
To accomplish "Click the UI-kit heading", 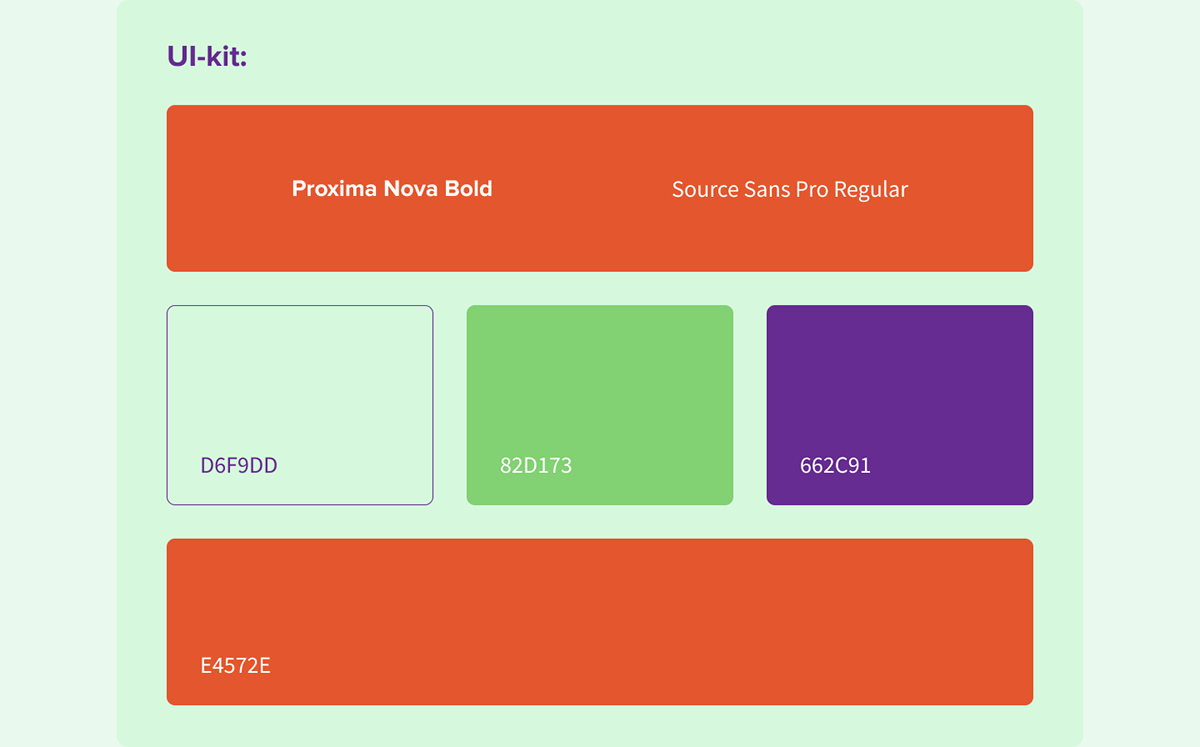I will pos(207,57).
